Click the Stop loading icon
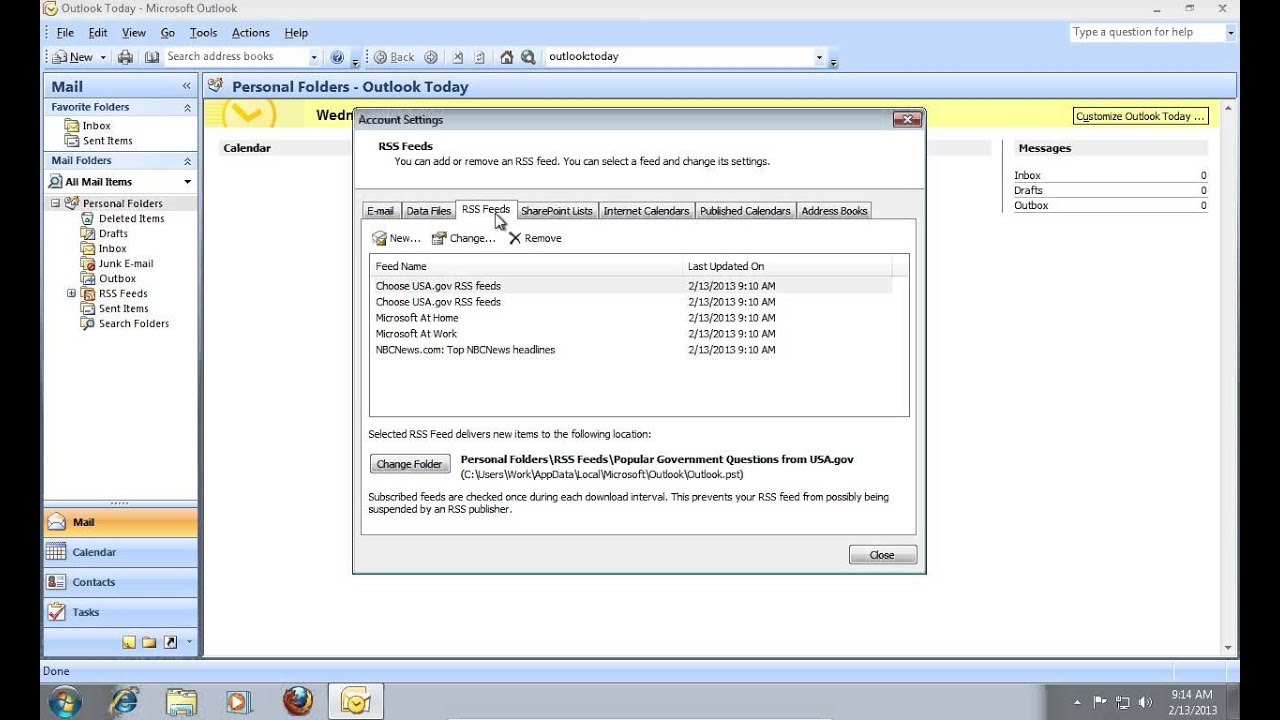The width and height of the screenshot is (1280, 720). tap(458, 57)
